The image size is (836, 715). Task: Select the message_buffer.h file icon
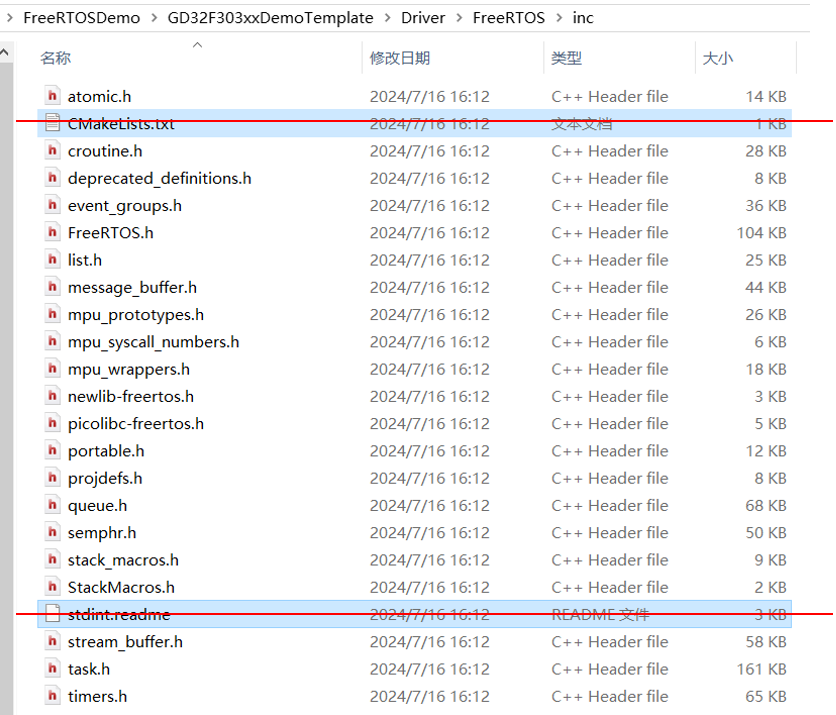click(x=52, y=287)
